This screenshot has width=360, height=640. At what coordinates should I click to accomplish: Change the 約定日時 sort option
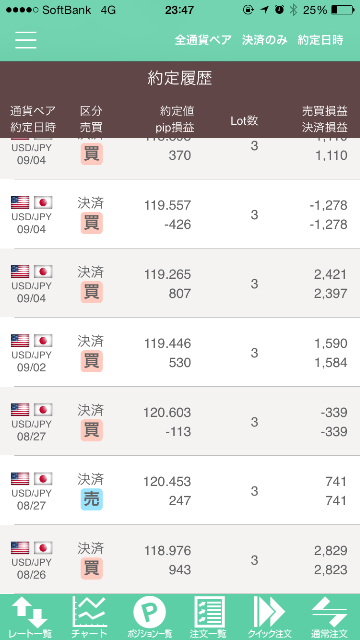pyautogui.click(x=320, y=40)
